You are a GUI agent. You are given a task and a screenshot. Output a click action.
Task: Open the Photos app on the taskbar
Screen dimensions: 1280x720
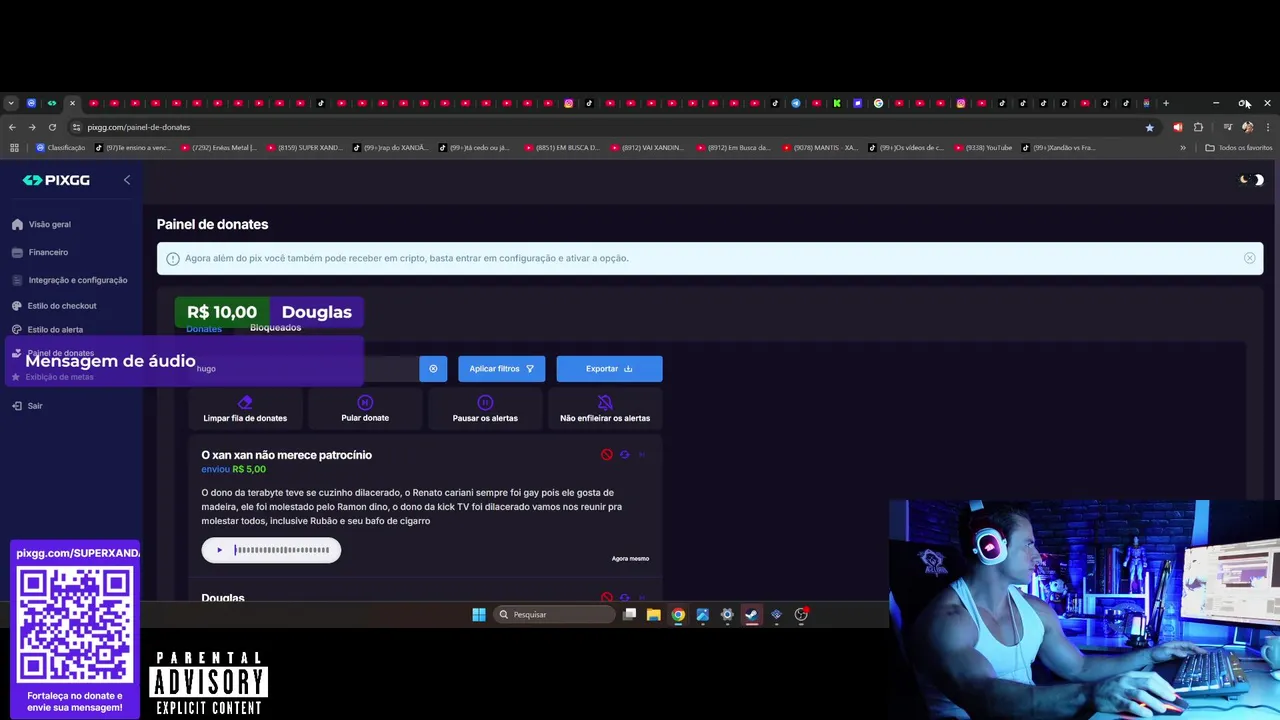pyautogui.click(x=702, y=615)
